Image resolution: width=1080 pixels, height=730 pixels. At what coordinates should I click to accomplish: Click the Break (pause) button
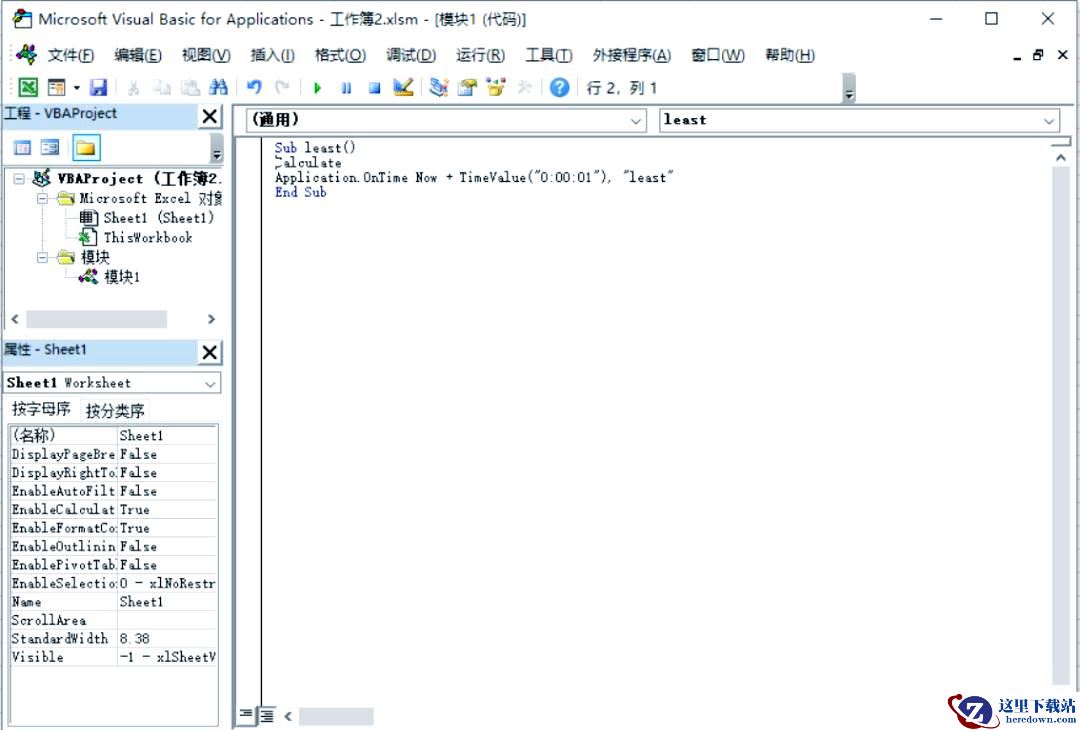pos(346,88)
